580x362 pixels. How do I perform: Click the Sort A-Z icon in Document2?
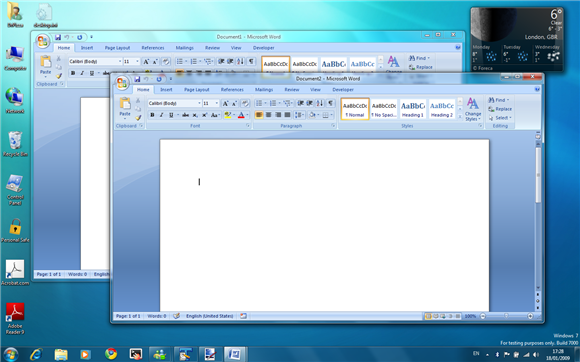point(320,103)
